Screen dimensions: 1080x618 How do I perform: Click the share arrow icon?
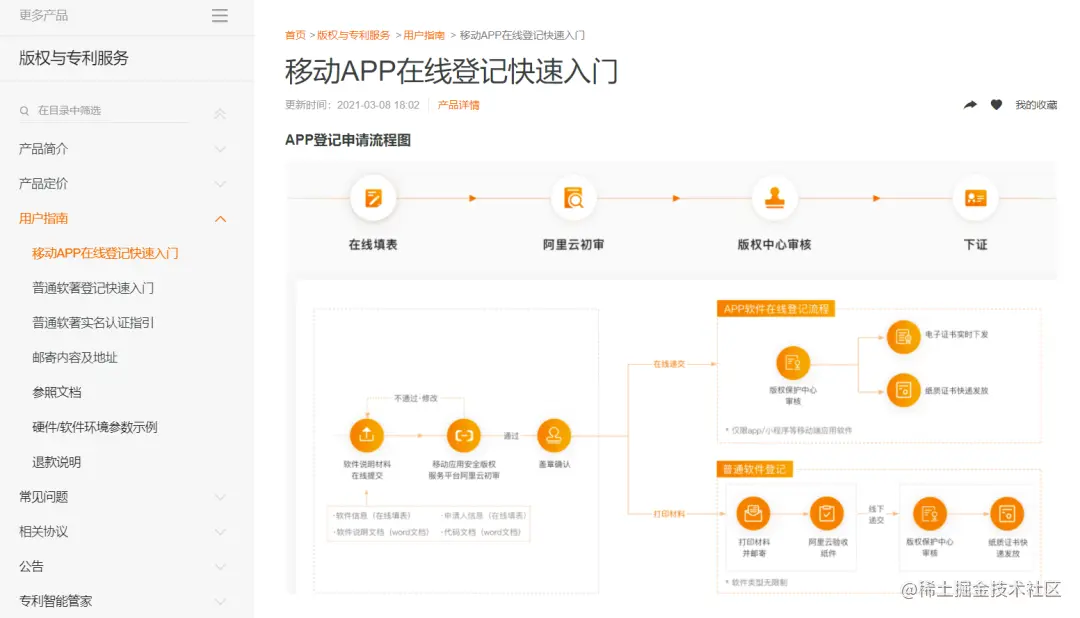coord(970,105)
